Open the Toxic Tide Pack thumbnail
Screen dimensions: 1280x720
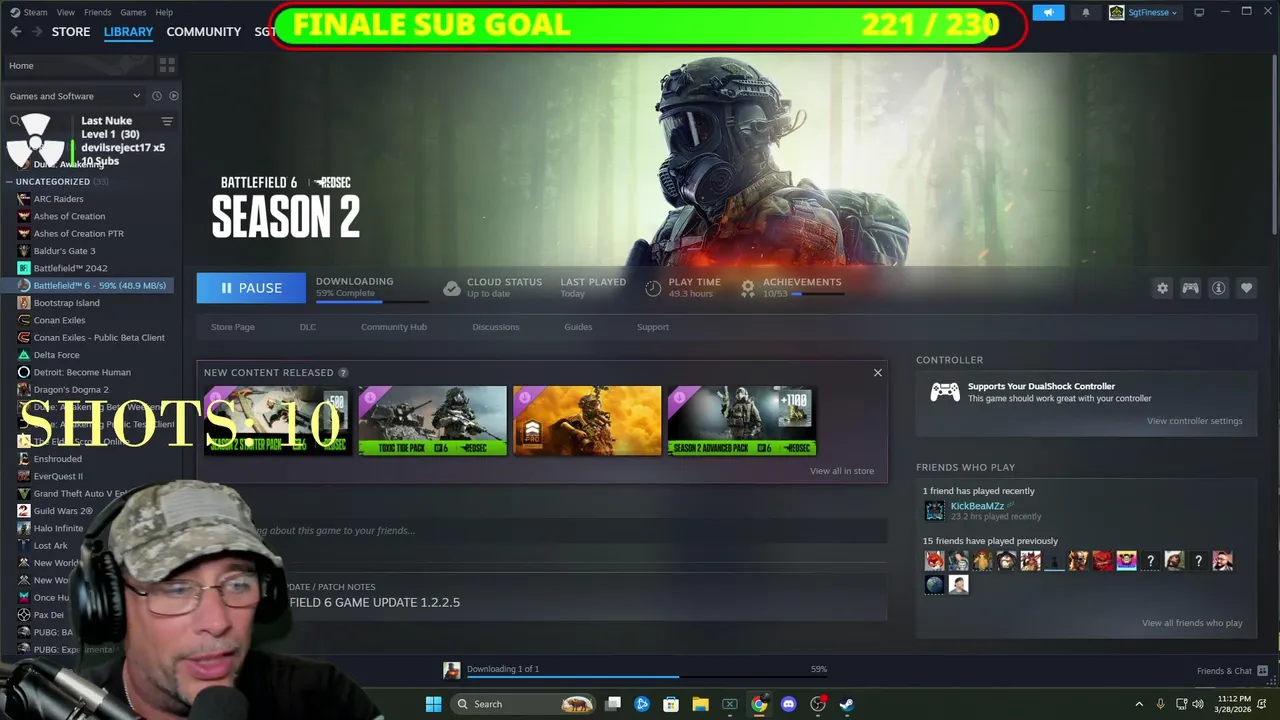click(432, 421)
